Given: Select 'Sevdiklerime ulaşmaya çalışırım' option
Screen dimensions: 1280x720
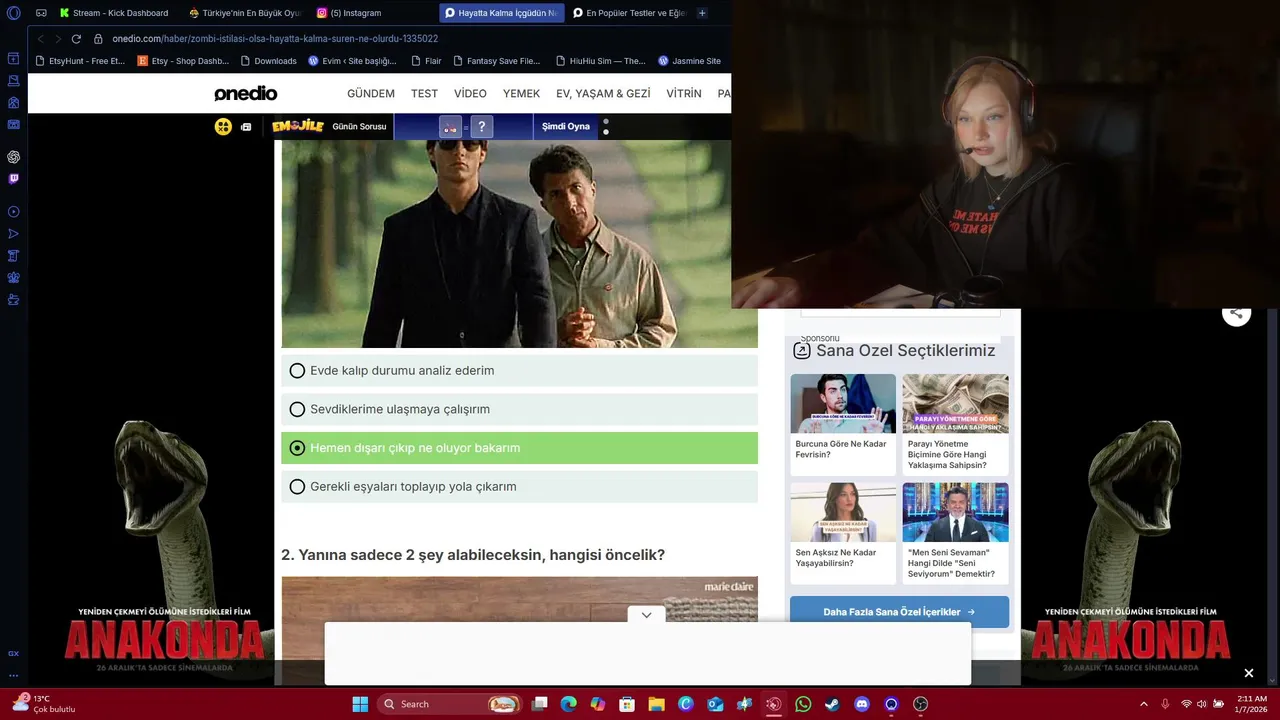Looking at the screenshot, I should tap(519, 409).
